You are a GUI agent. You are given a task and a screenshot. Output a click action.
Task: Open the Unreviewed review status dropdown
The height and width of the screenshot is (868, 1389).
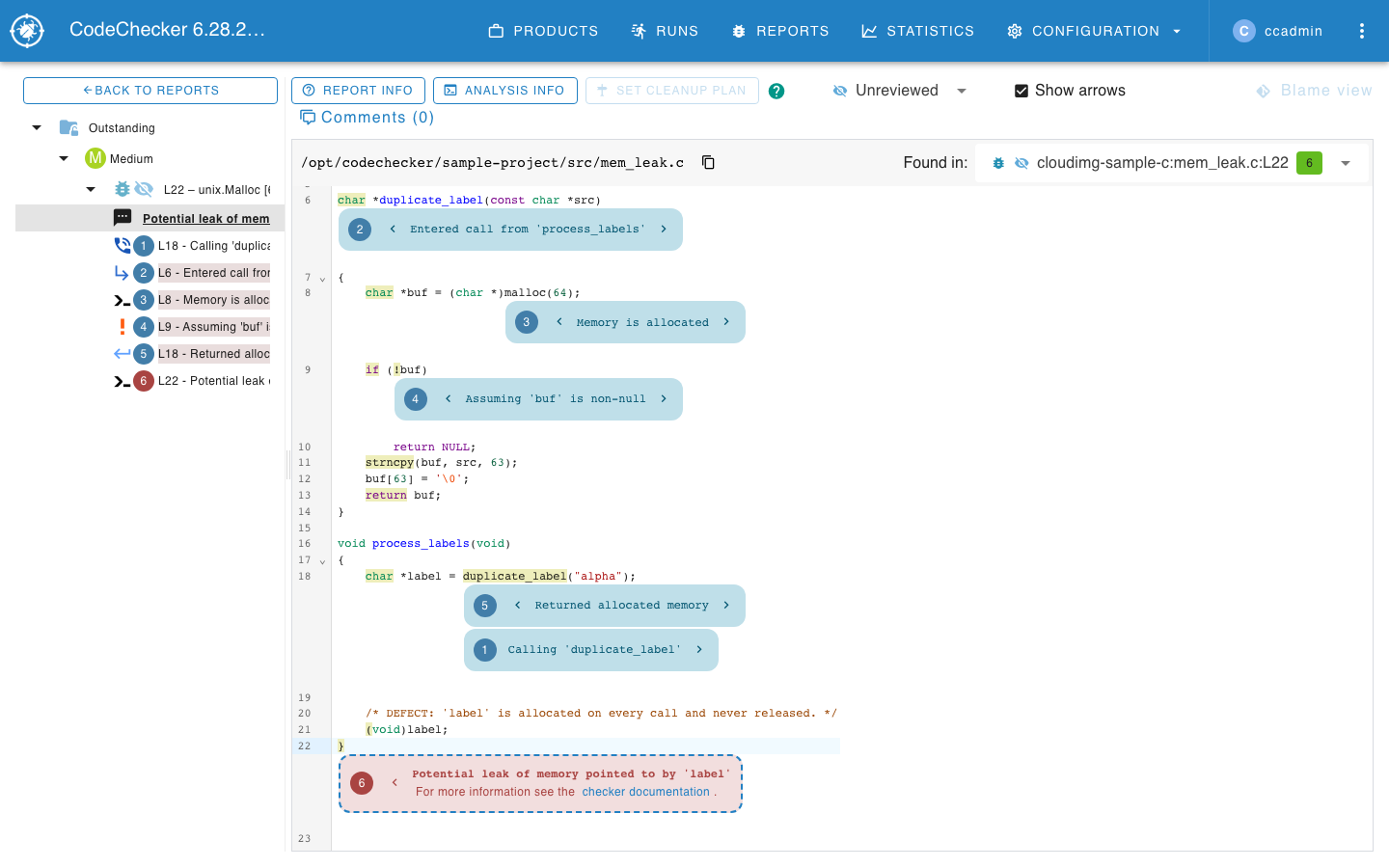(x=899, y=91)
